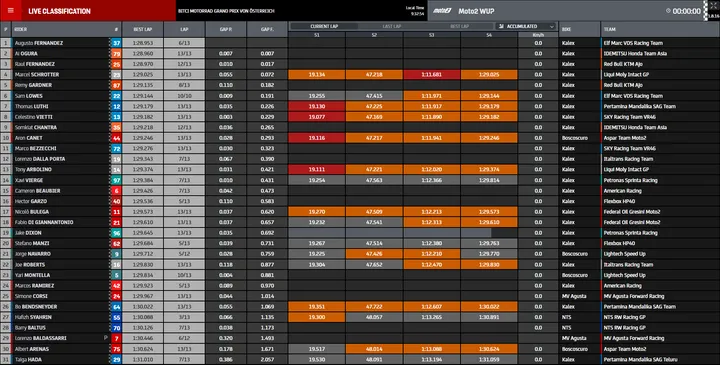The width and height of the screenshot is (720, 365).
Task: Click rider number 96 badge for Dixon
Action: point(116,233)
